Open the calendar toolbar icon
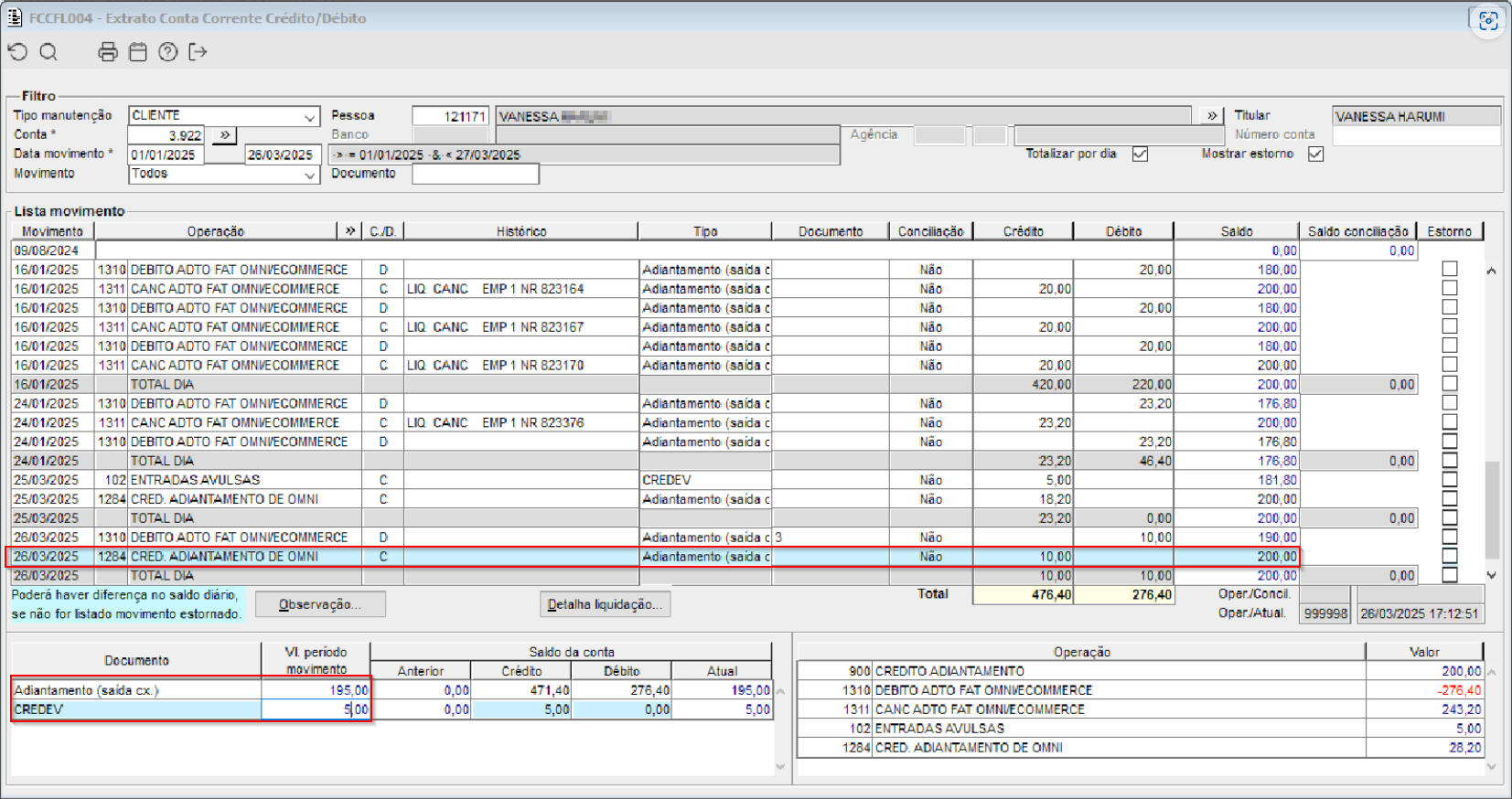The width and height of the screenshot is (1512, 799). (138, 52)
